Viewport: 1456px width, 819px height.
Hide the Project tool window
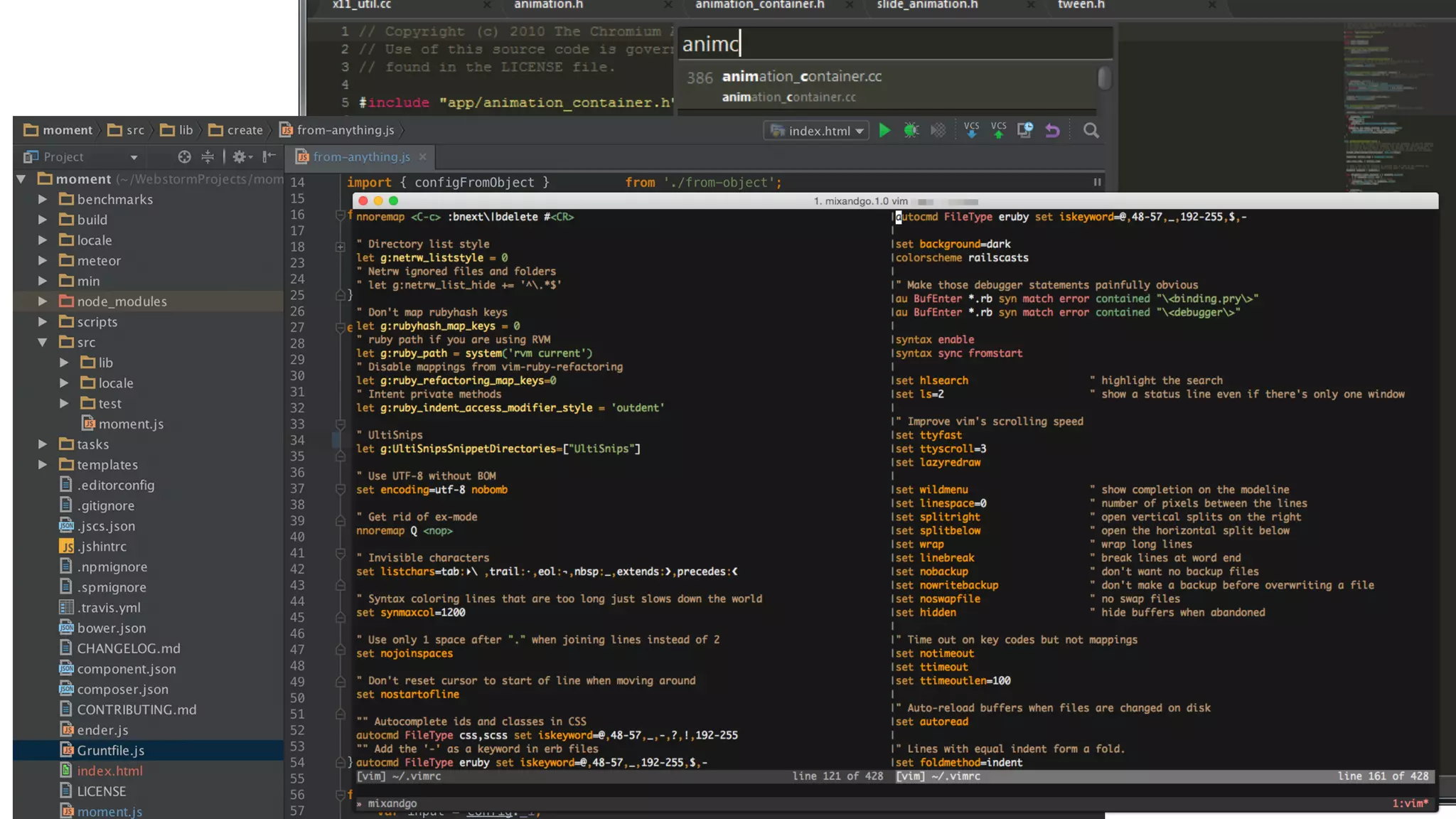[269, 157]
